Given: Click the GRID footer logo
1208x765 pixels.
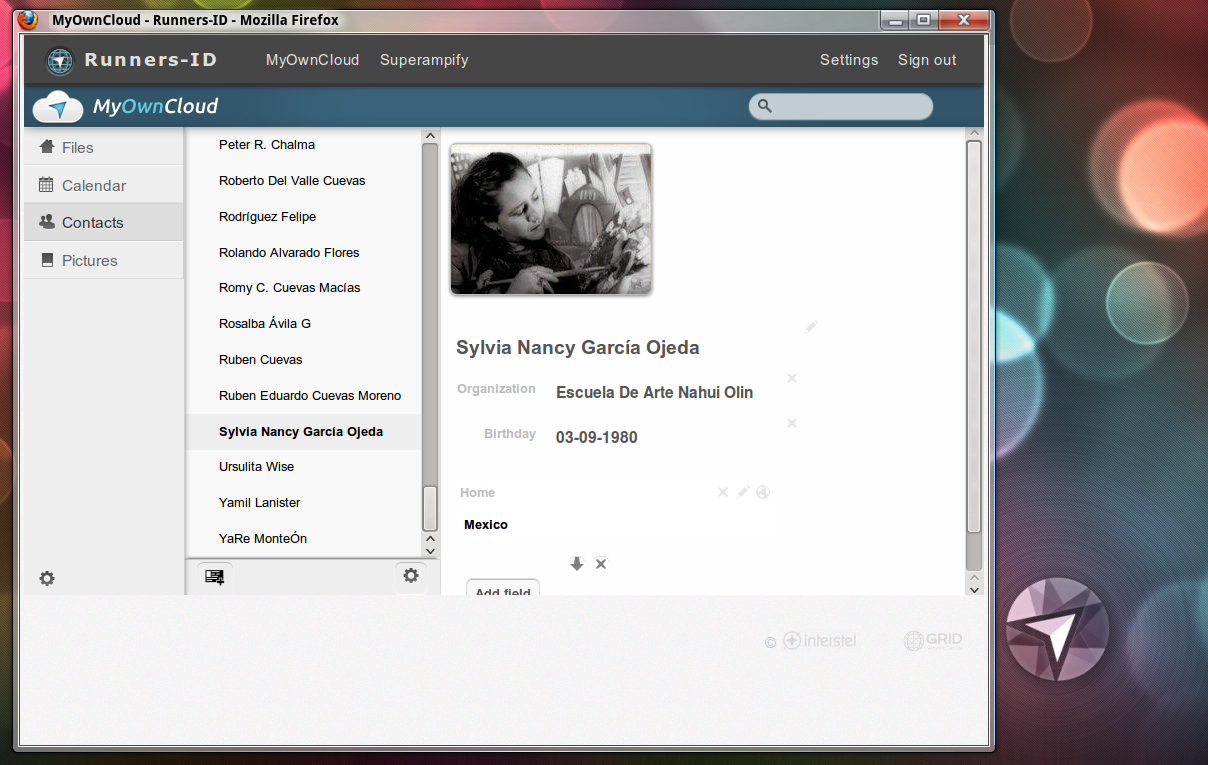Looking at the screenshot, I should point(933,641).
